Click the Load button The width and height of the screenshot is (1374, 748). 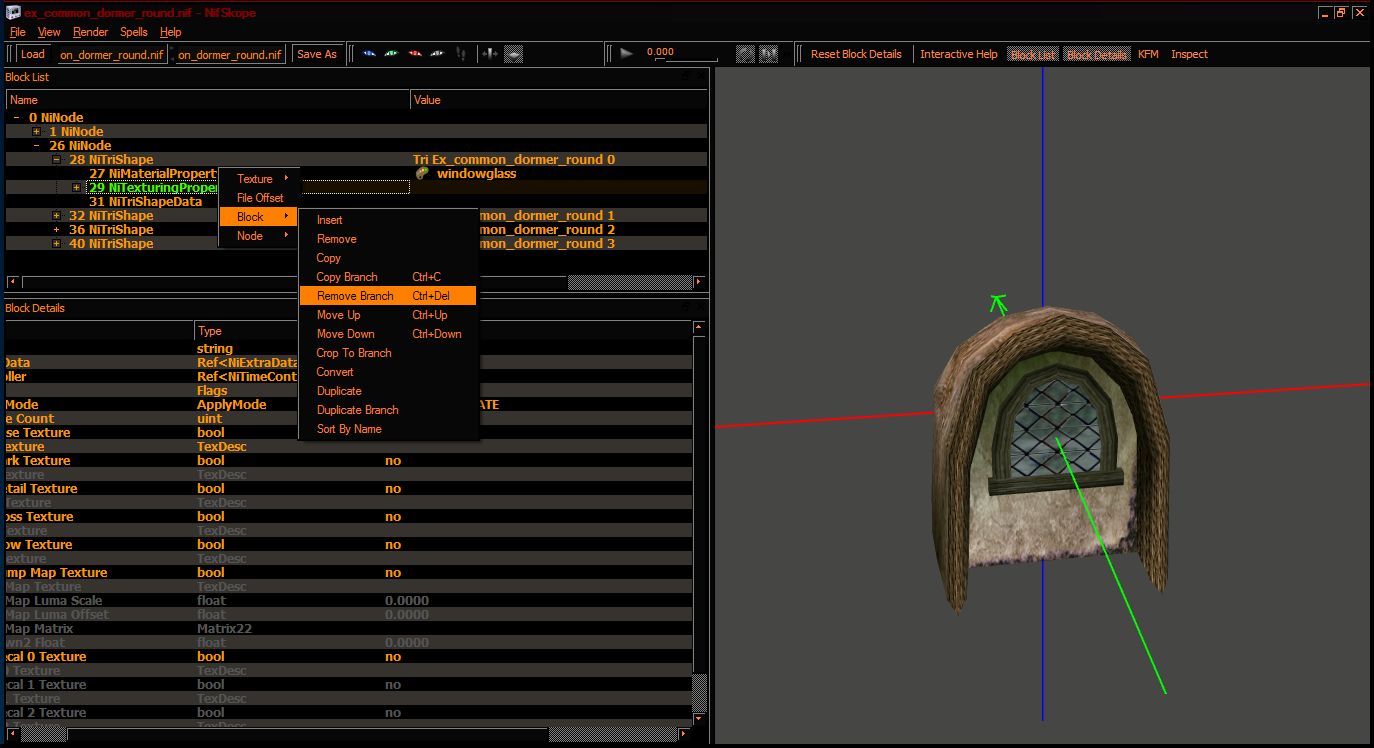tap(33, 54)
